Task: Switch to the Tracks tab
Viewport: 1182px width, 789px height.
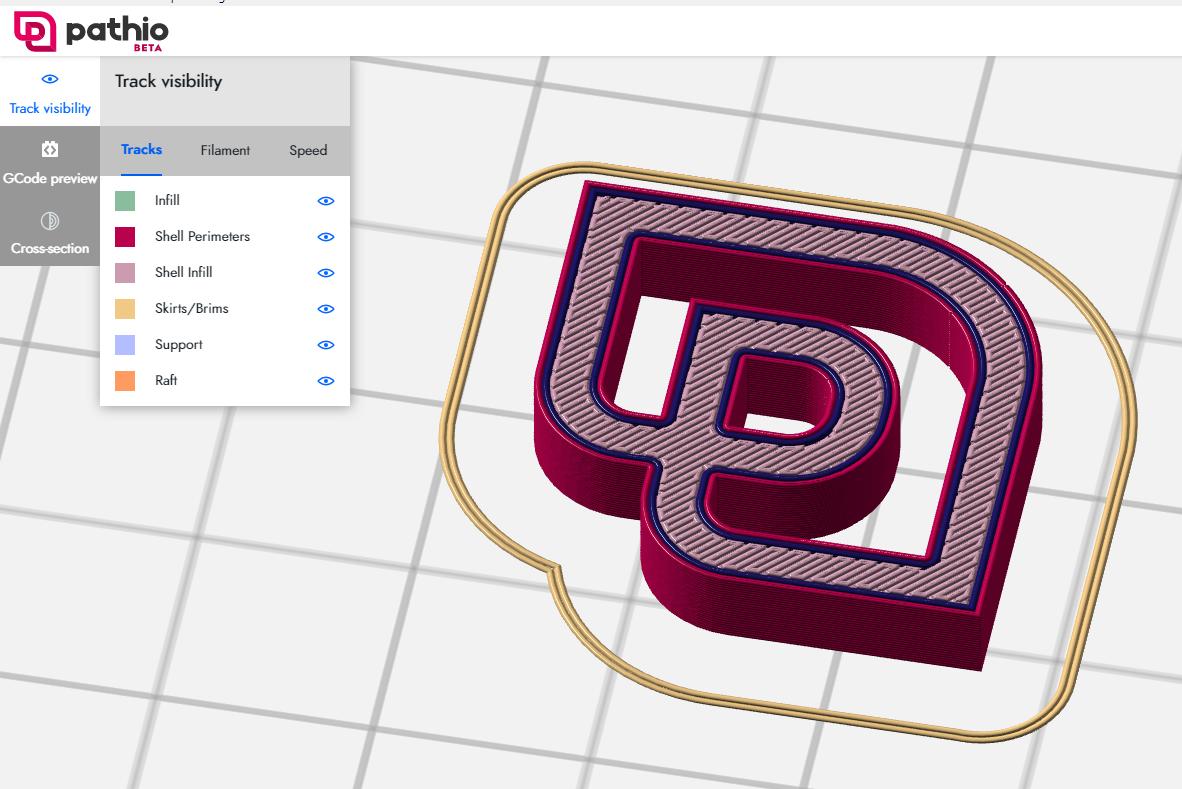Action: point(142,150)
